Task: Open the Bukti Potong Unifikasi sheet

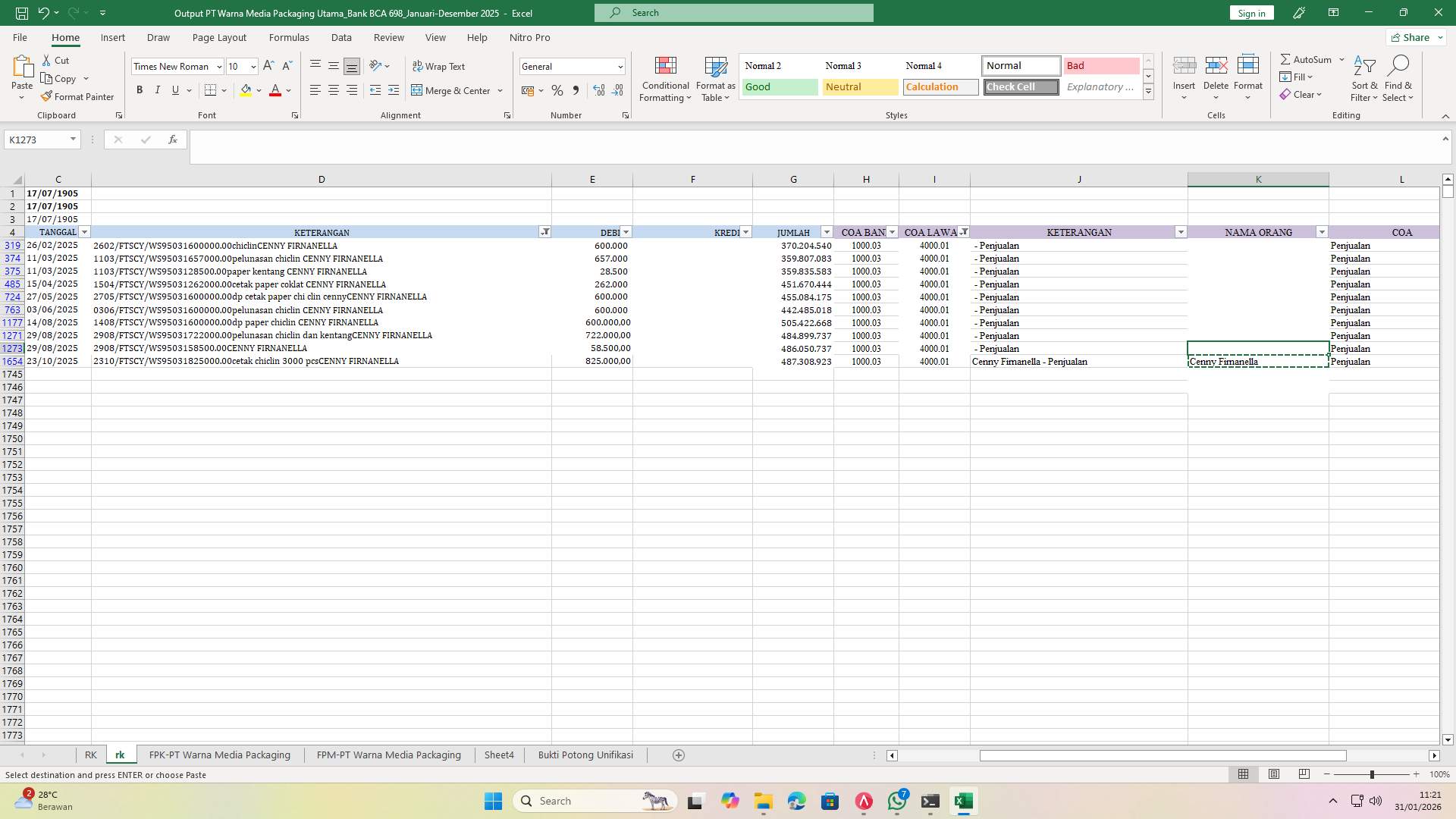Action: [585, 755]
